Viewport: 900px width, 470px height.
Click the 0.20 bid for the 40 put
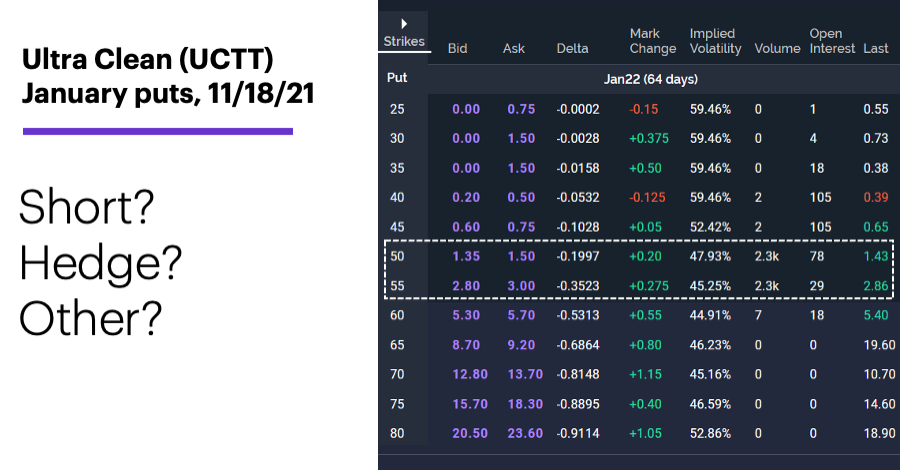466,197
